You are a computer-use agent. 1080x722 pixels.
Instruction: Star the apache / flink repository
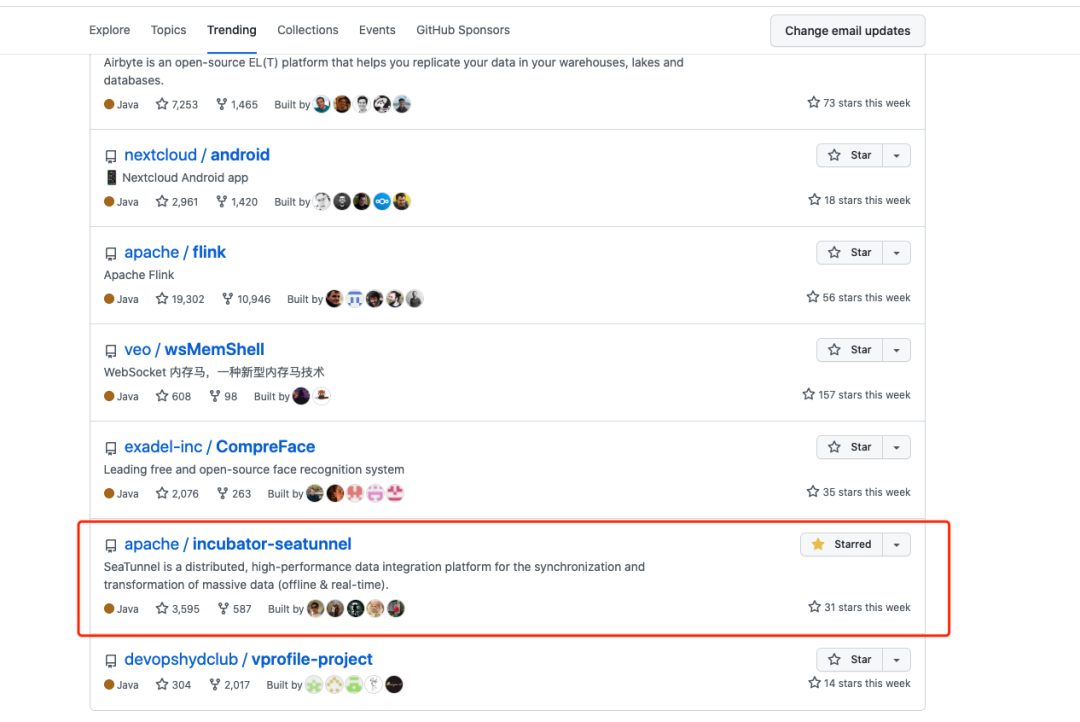point(849,253)
